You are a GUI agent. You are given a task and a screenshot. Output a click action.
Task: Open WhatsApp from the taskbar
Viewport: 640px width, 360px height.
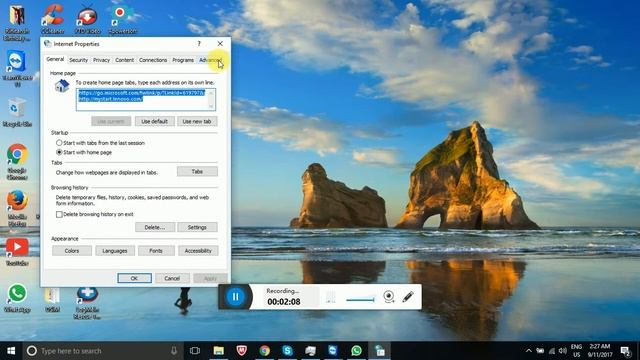click(356, 351)
